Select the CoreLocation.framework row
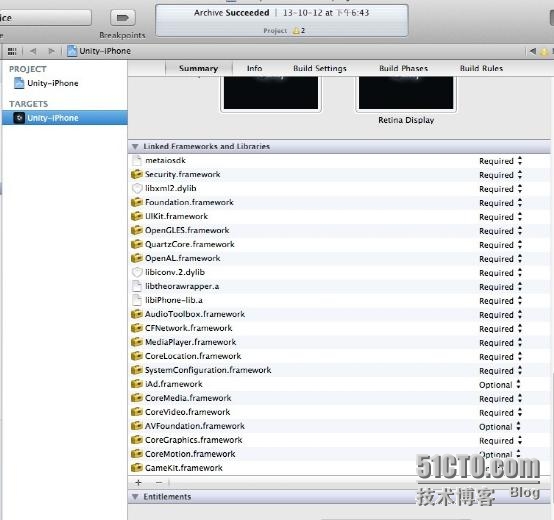The width and height of the screenshot is (554, 520). (x=338, y=356)
